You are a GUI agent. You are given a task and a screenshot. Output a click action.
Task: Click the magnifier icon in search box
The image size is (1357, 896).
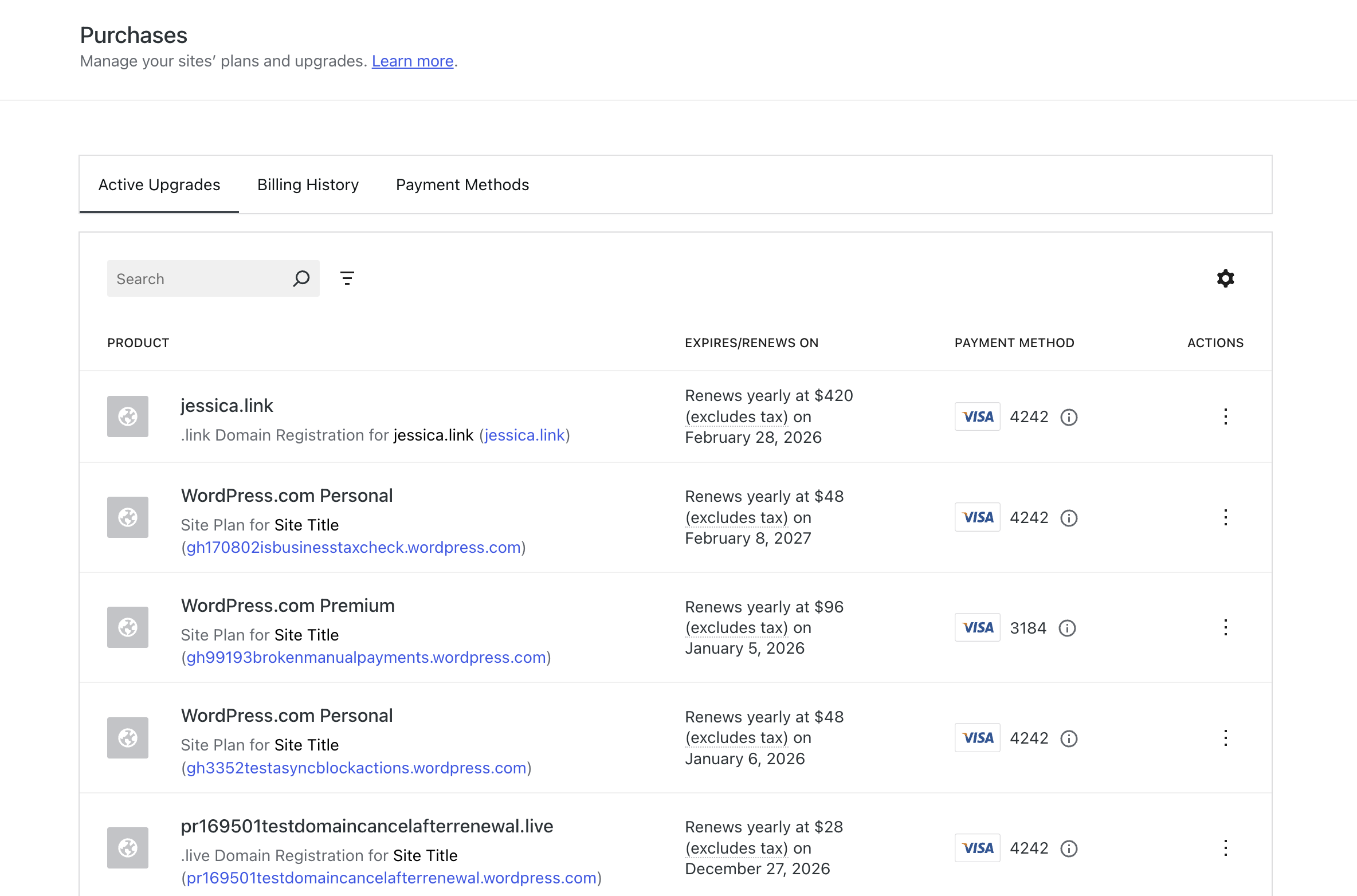click(301, 278)
